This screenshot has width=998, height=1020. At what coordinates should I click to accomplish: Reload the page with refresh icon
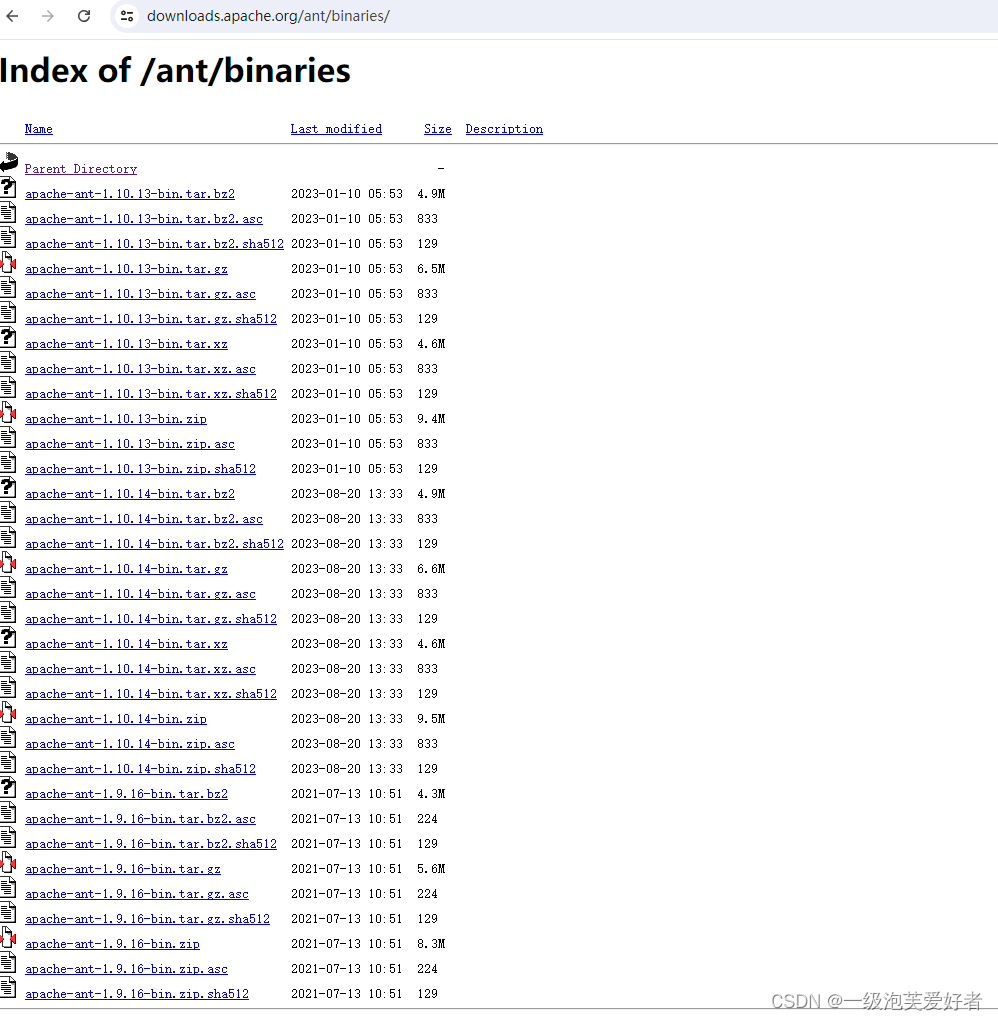(84, 16)
